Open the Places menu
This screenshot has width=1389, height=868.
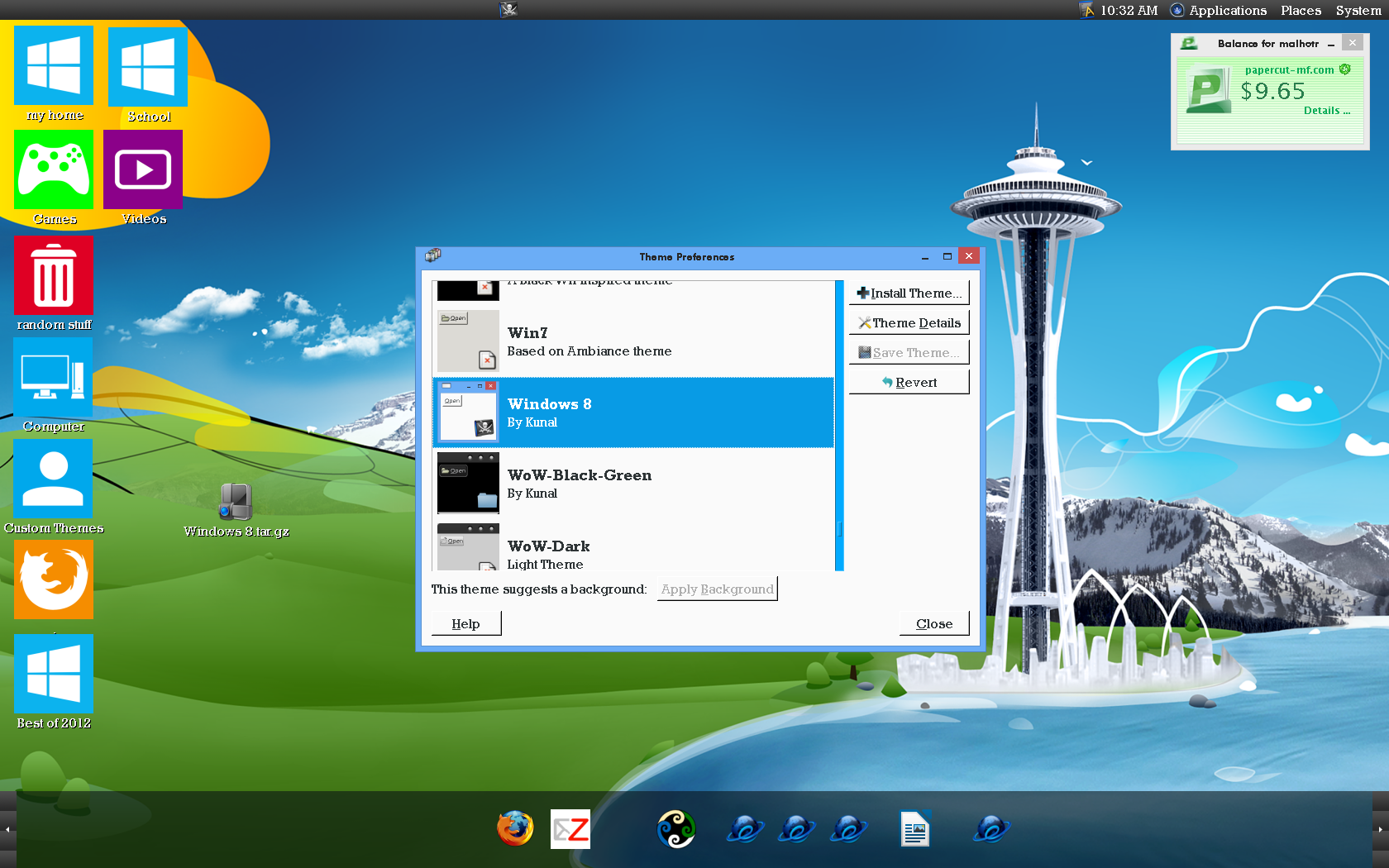click(1301, 10)
